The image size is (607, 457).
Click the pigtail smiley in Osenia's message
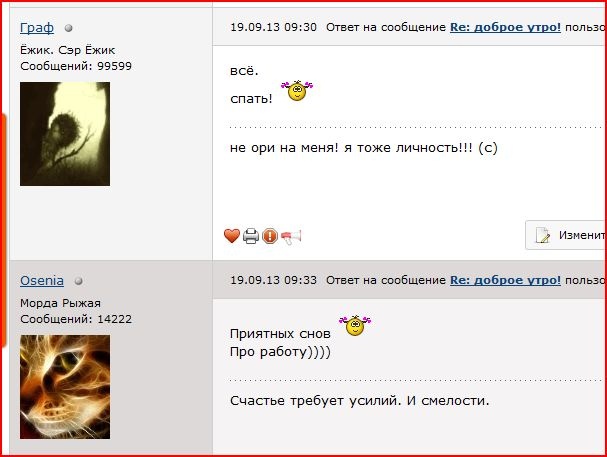point(355,325)
